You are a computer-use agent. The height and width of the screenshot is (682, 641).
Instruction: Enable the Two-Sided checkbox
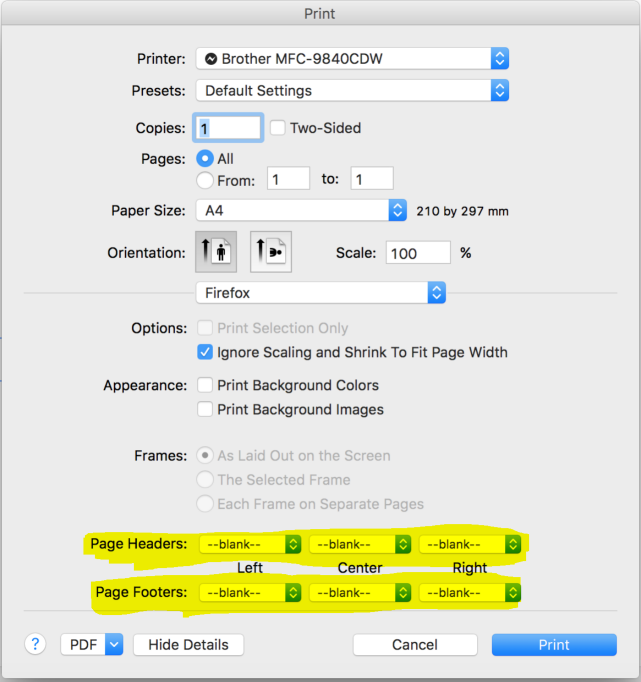(278, 128)
